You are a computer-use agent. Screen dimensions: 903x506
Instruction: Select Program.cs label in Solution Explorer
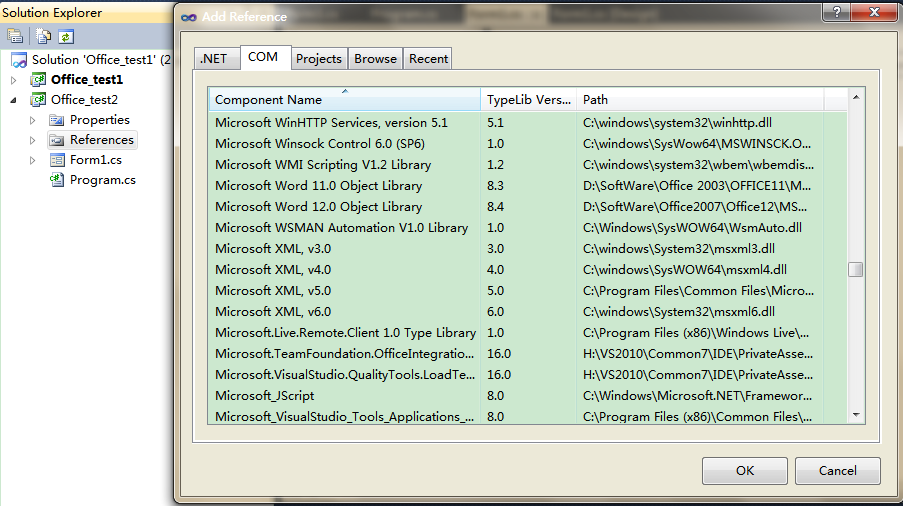103,180
